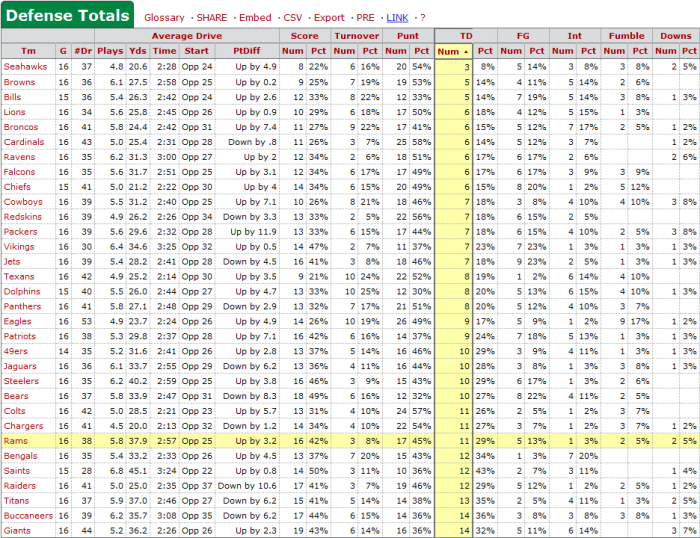Open the Chiefs team link
This screenshot has height=538, width=700.
[17, 187]
